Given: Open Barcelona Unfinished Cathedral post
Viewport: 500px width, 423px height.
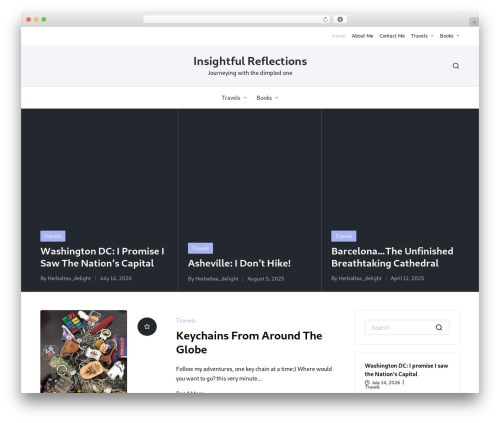Looking at the screenshot, I should 392,257.
